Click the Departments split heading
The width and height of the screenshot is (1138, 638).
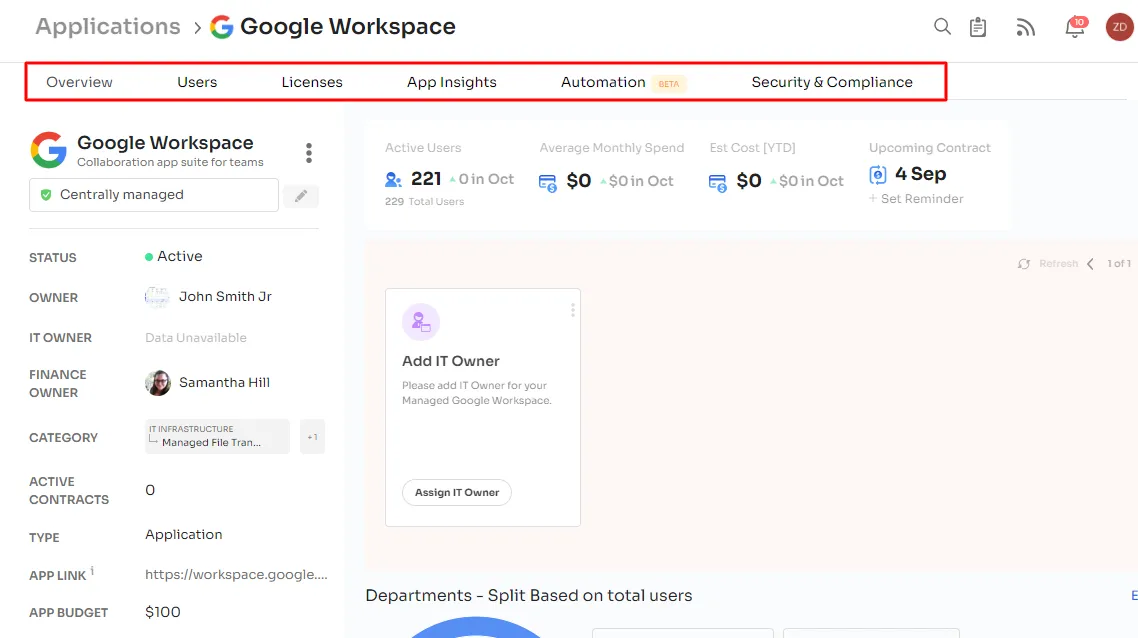click(528, 595)
